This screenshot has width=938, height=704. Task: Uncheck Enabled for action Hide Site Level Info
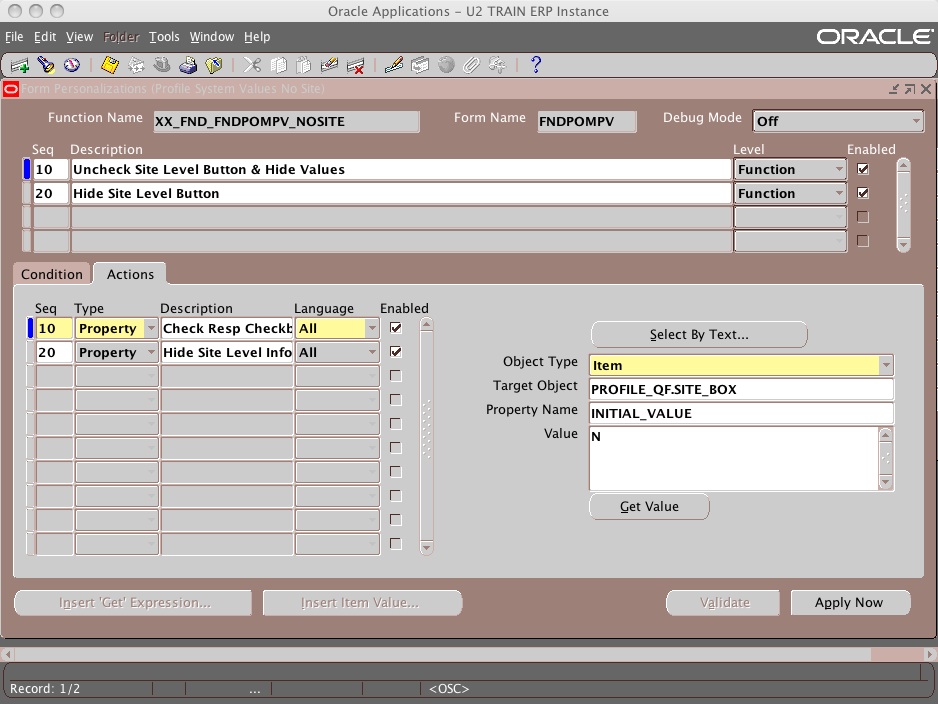395,352
